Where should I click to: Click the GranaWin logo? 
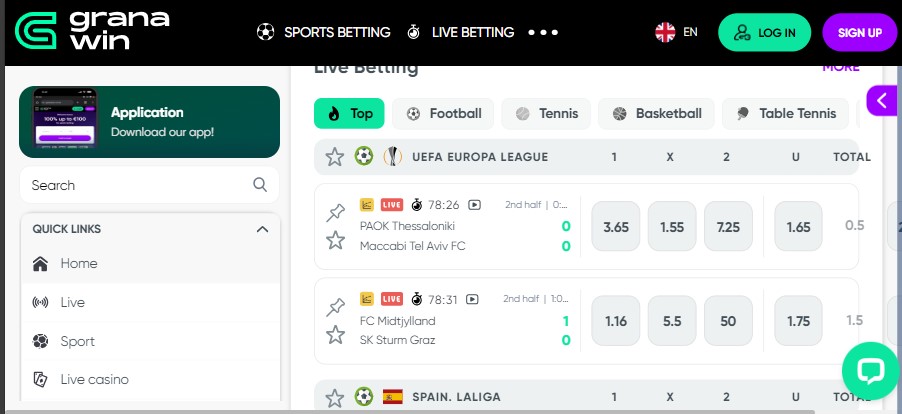[x=92, y=32]
